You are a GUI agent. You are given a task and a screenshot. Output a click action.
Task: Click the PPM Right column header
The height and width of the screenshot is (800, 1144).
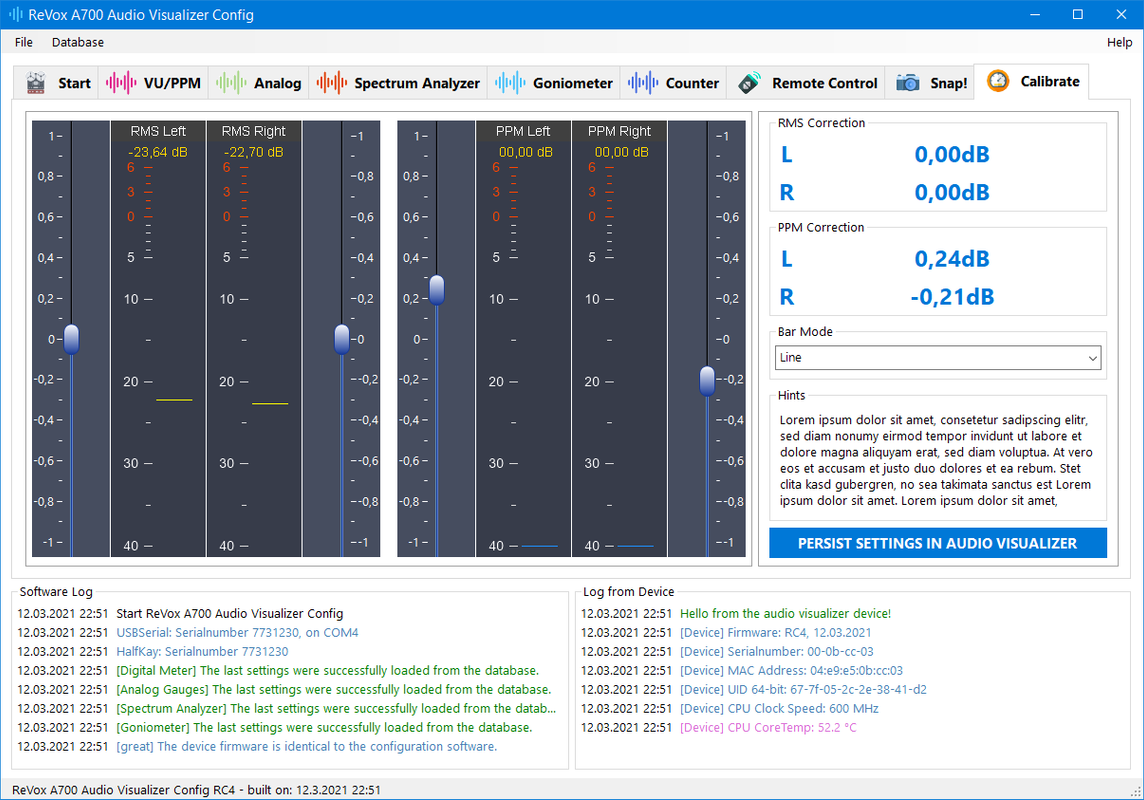(619, 131)
